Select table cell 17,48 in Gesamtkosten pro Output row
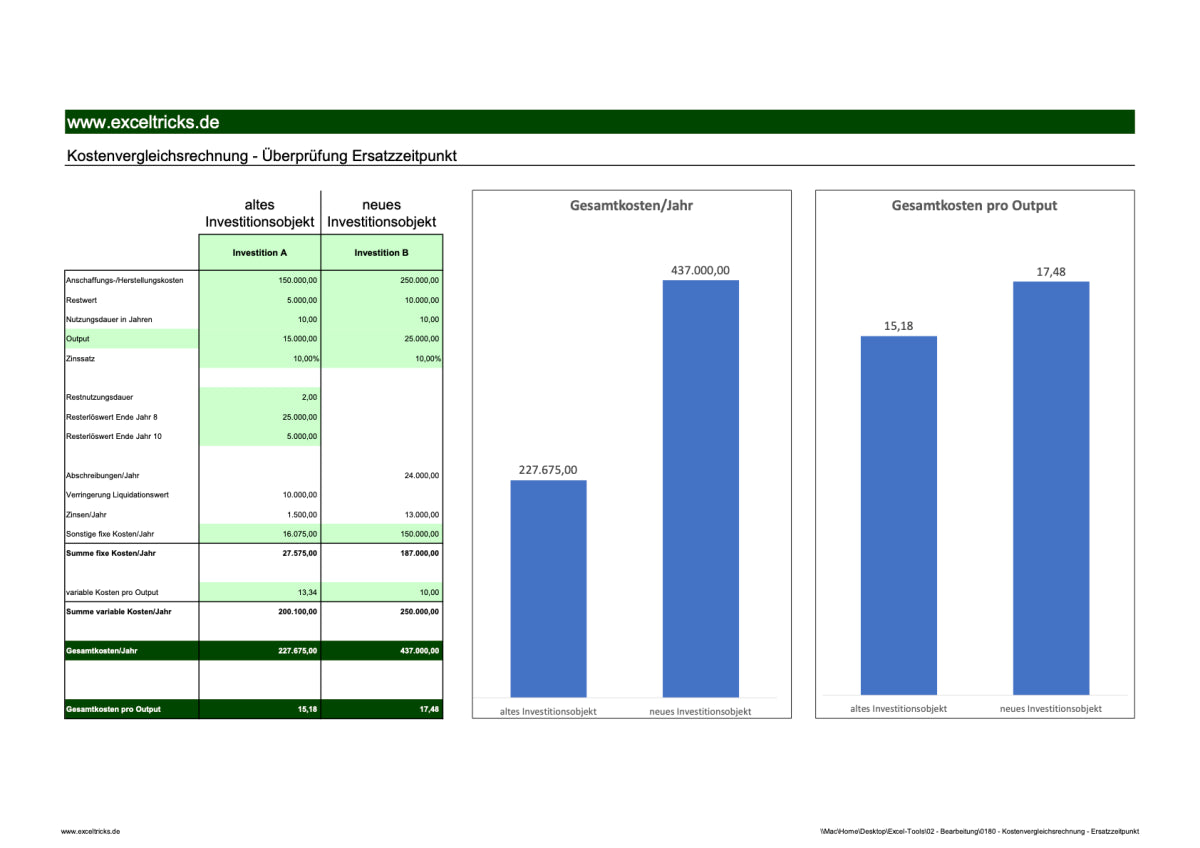Screen dimensions: 1200x848 (x=382, y=709)
